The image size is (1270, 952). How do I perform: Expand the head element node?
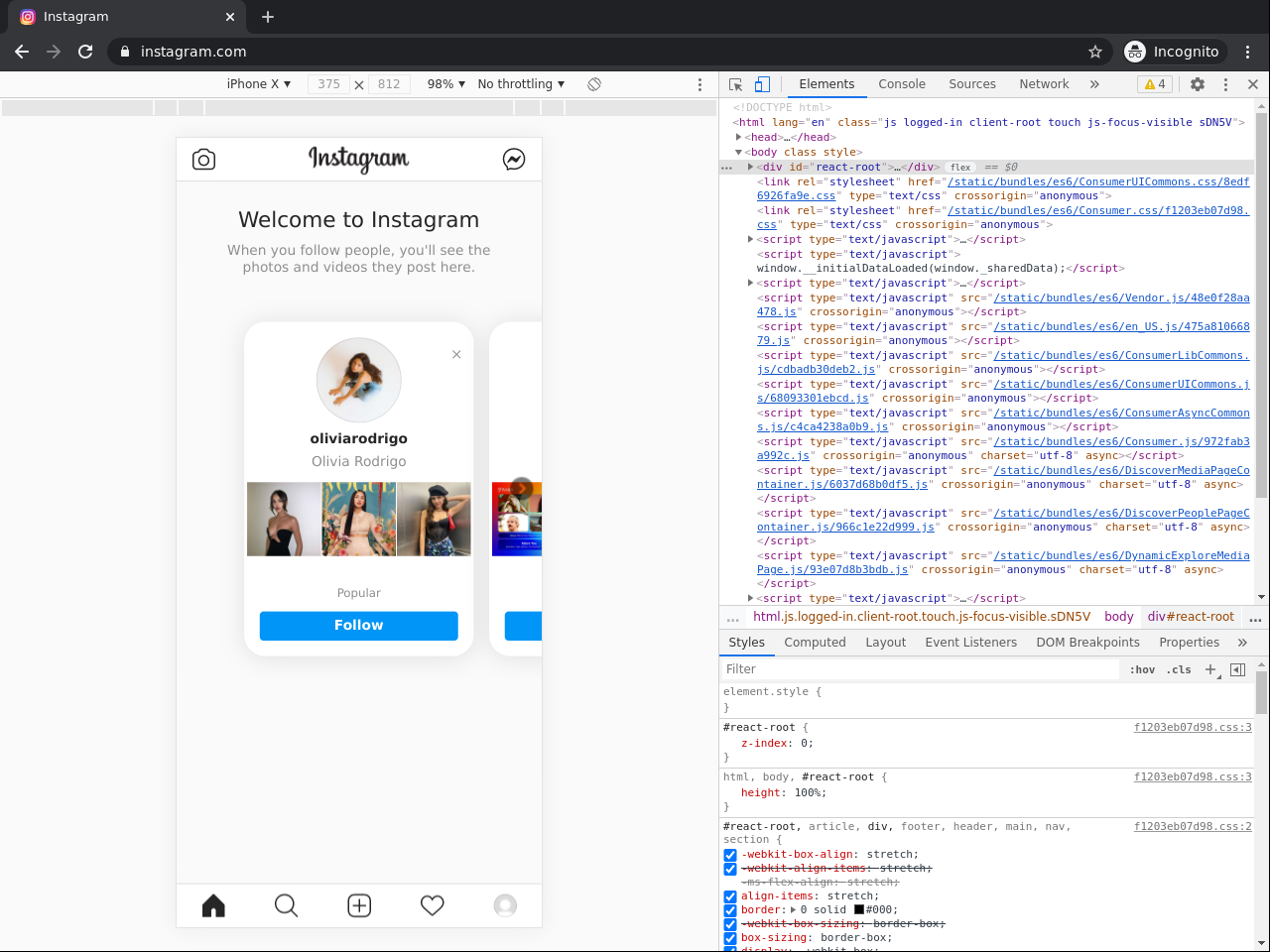click(x=739, y=138)
